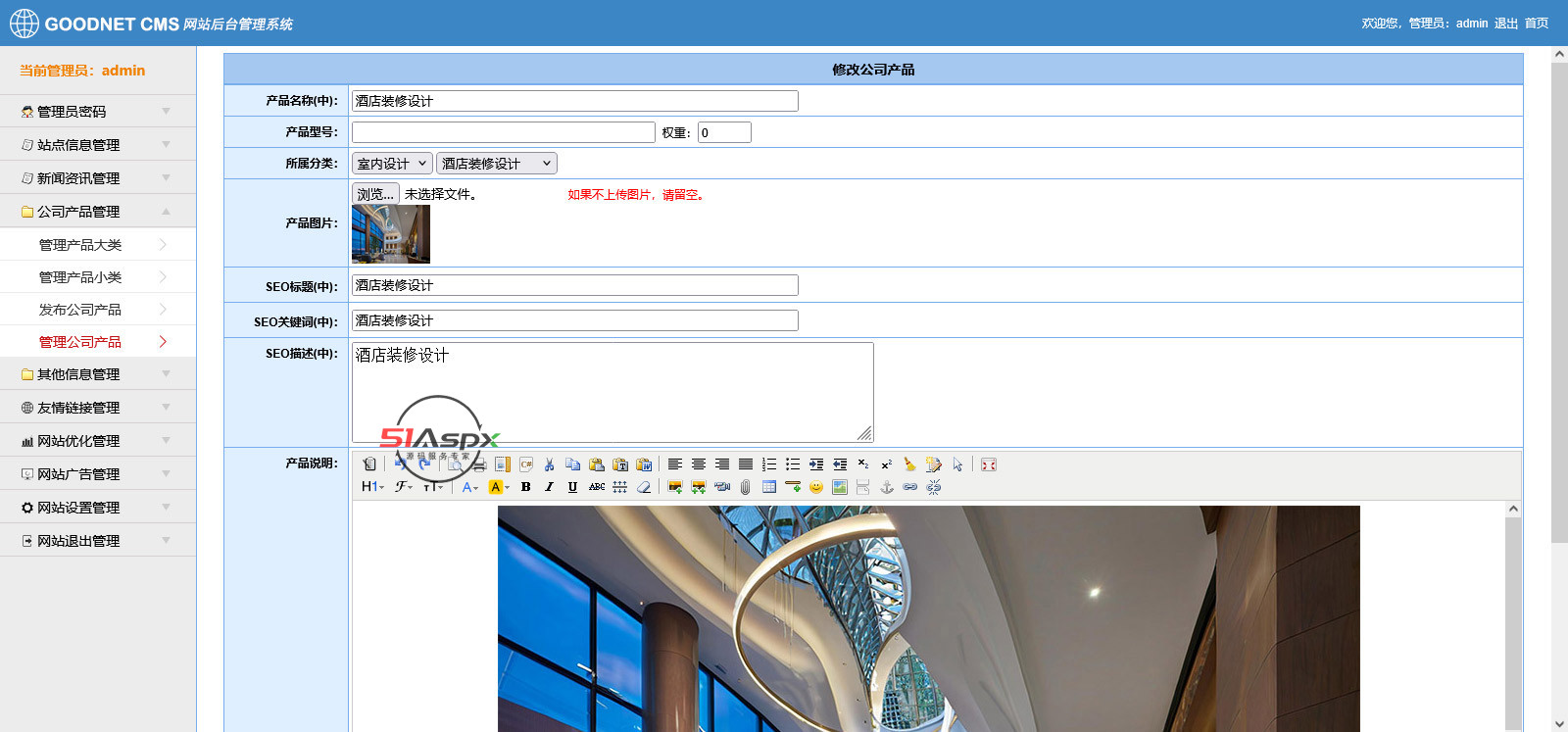Open the font family dropdown
1568x732 pixels.
(405, 487)
